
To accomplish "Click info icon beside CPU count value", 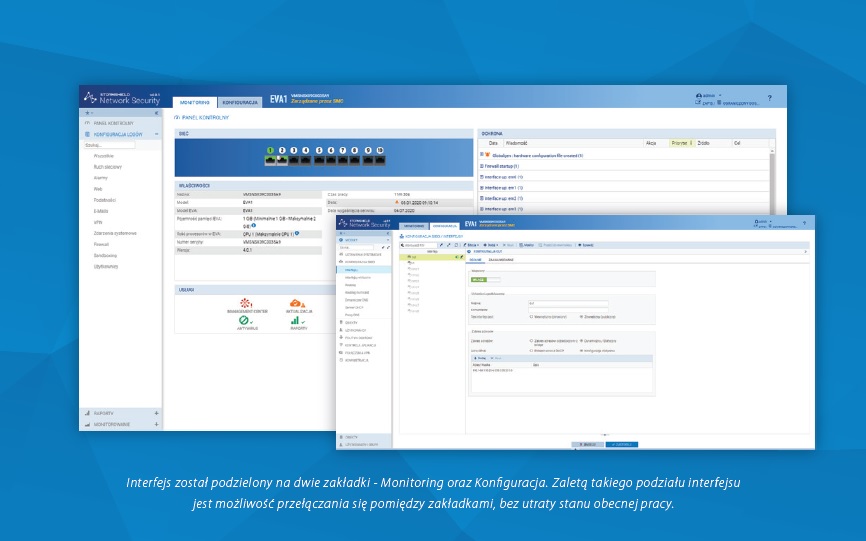I will click(297, 234).
